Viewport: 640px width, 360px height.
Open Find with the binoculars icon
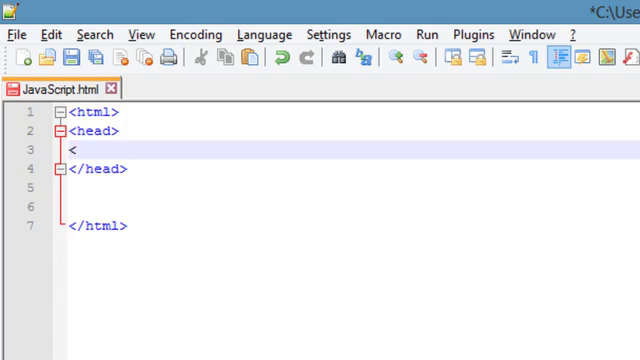coord(339,57)
